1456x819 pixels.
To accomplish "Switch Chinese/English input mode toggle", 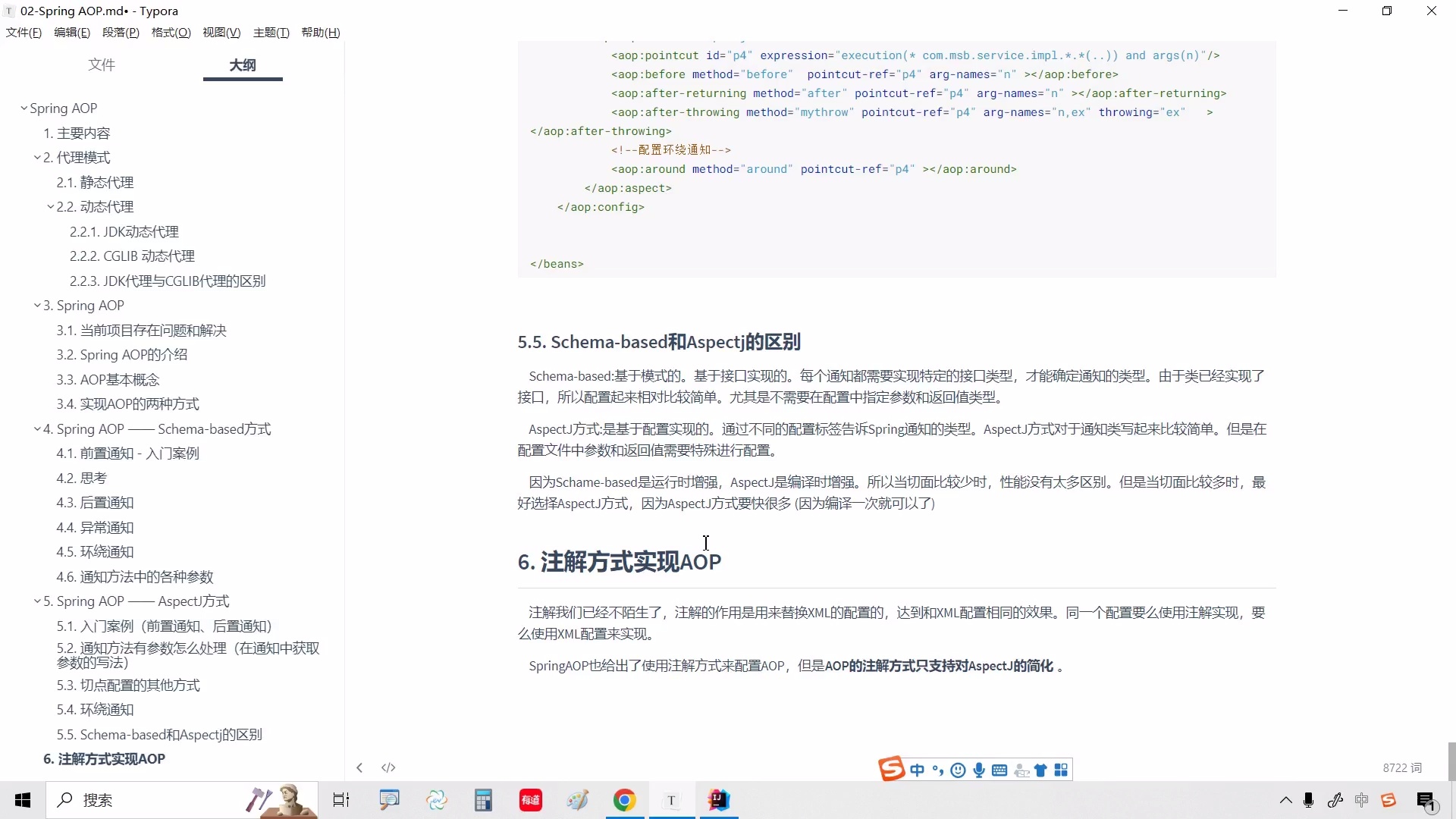I will click(x=918, y=770).
